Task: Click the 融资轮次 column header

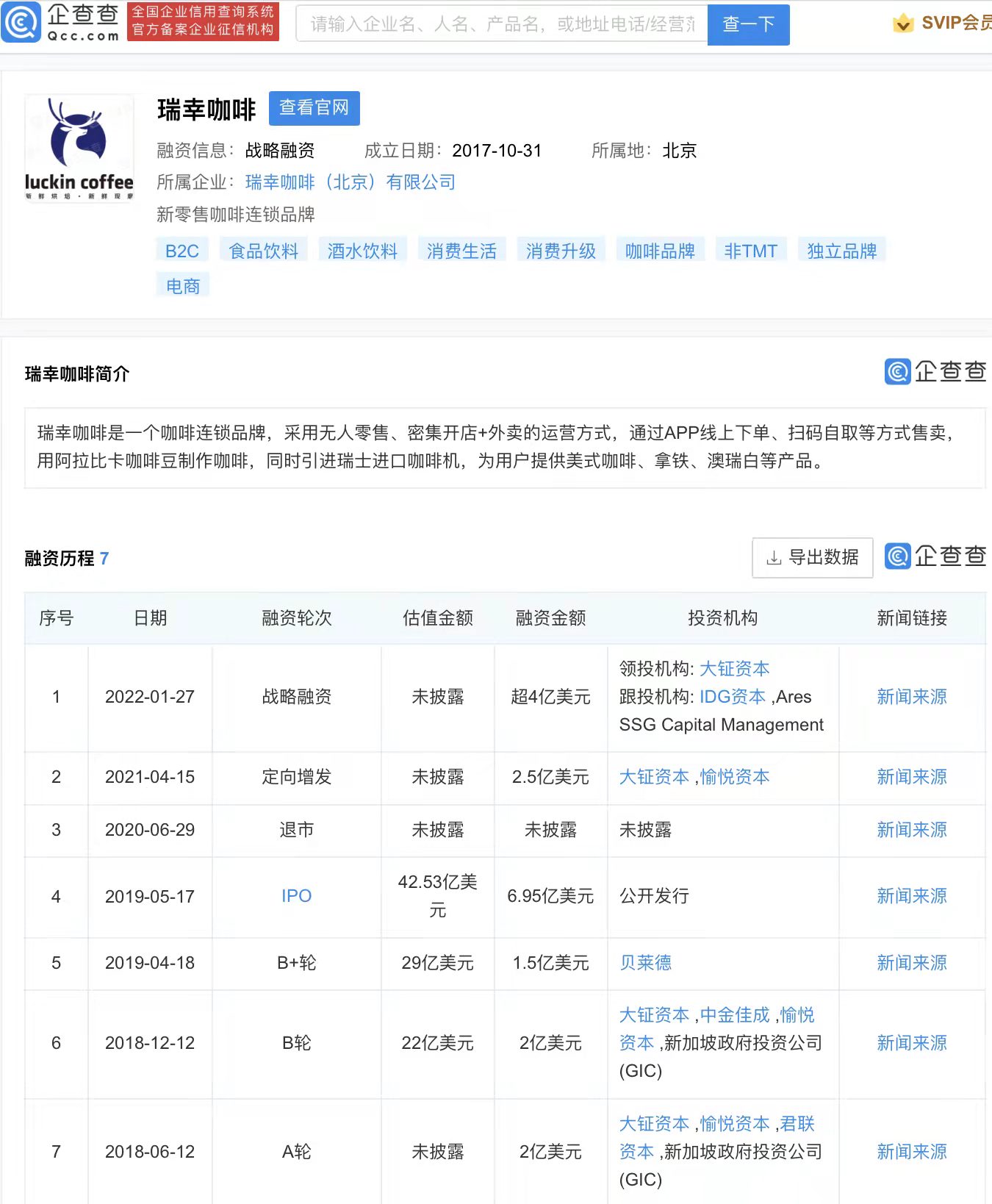Action: tap(297, 618)
